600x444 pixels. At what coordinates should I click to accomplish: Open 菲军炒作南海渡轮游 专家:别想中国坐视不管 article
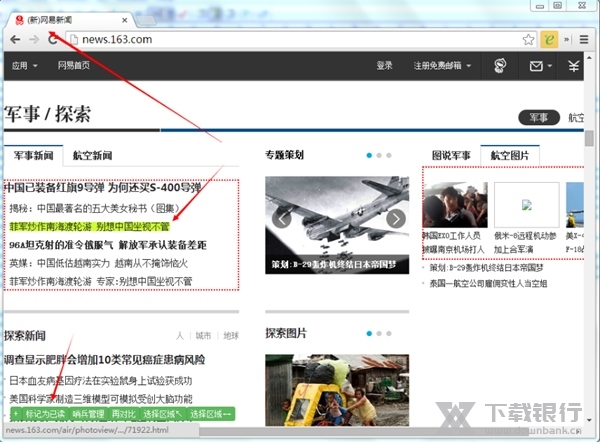click(101, 282)
